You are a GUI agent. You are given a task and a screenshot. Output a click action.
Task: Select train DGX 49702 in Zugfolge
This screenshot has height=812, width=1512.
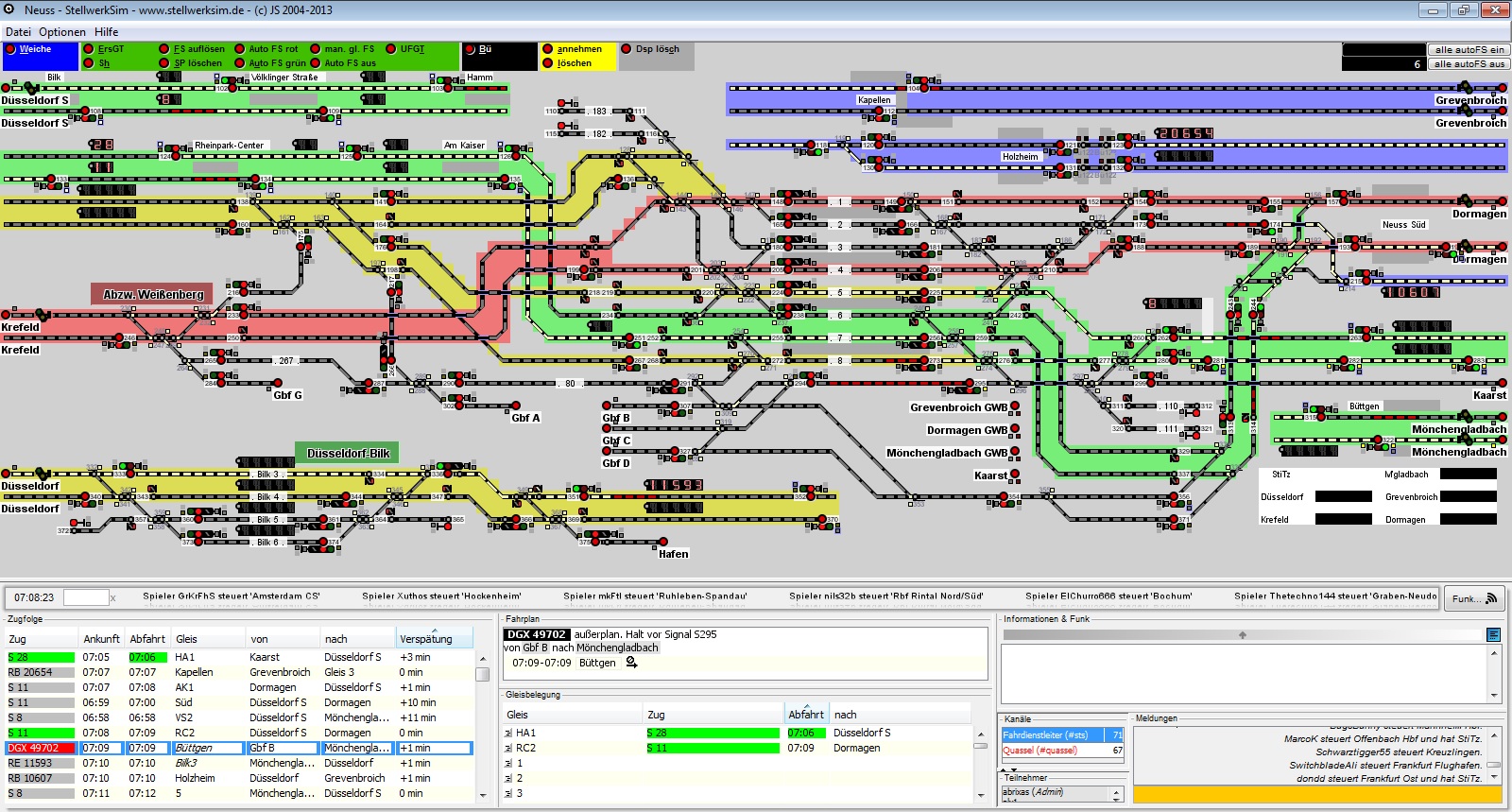tap(238, 748)
